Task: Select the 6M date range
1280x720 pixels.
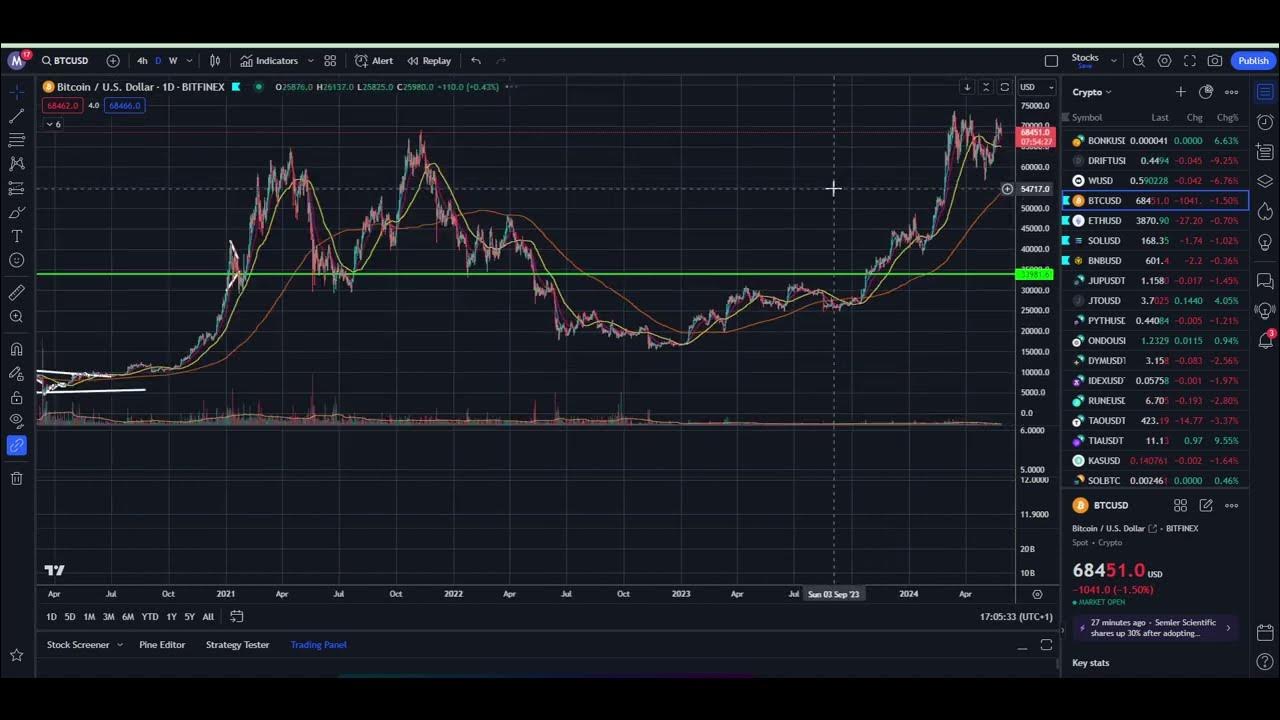Action: (128, 617)
